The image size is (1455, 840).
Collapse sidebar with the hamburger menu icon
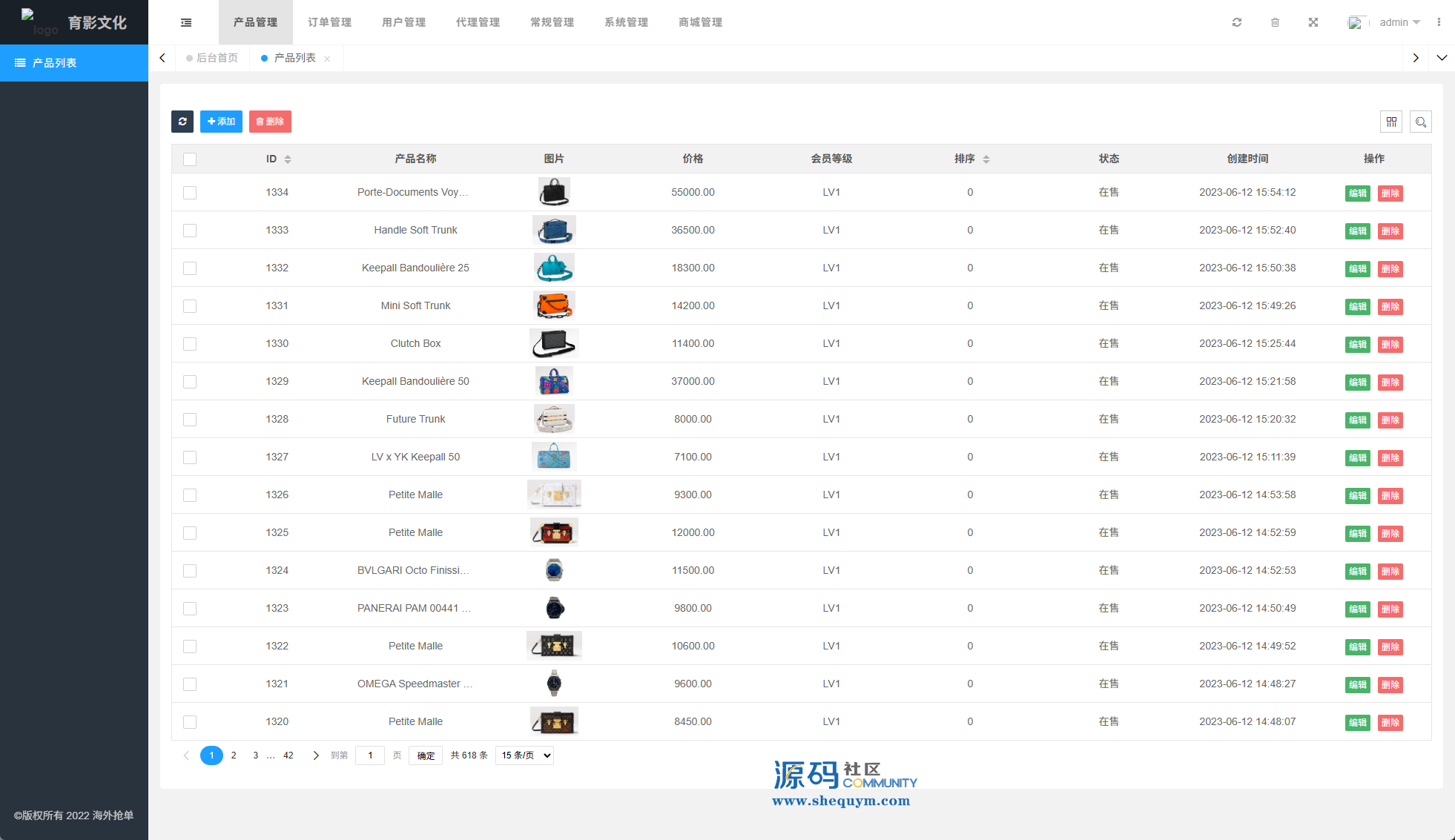click(186, 22)
